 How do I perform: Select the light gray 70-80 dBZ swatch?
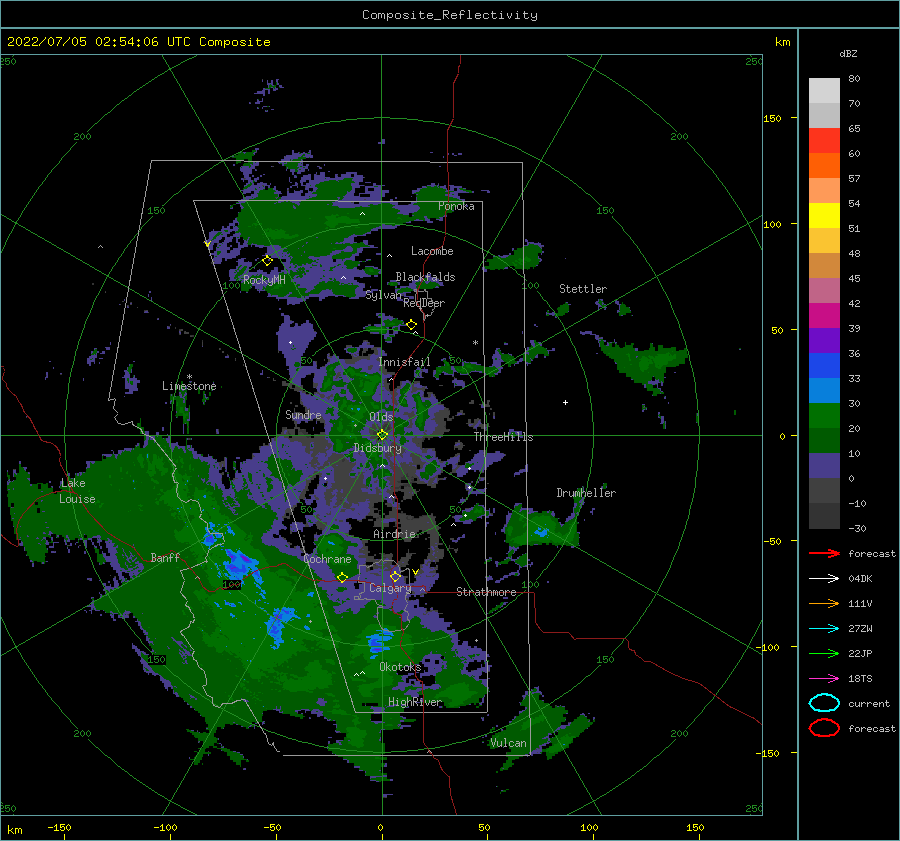[x=824, y=91]
